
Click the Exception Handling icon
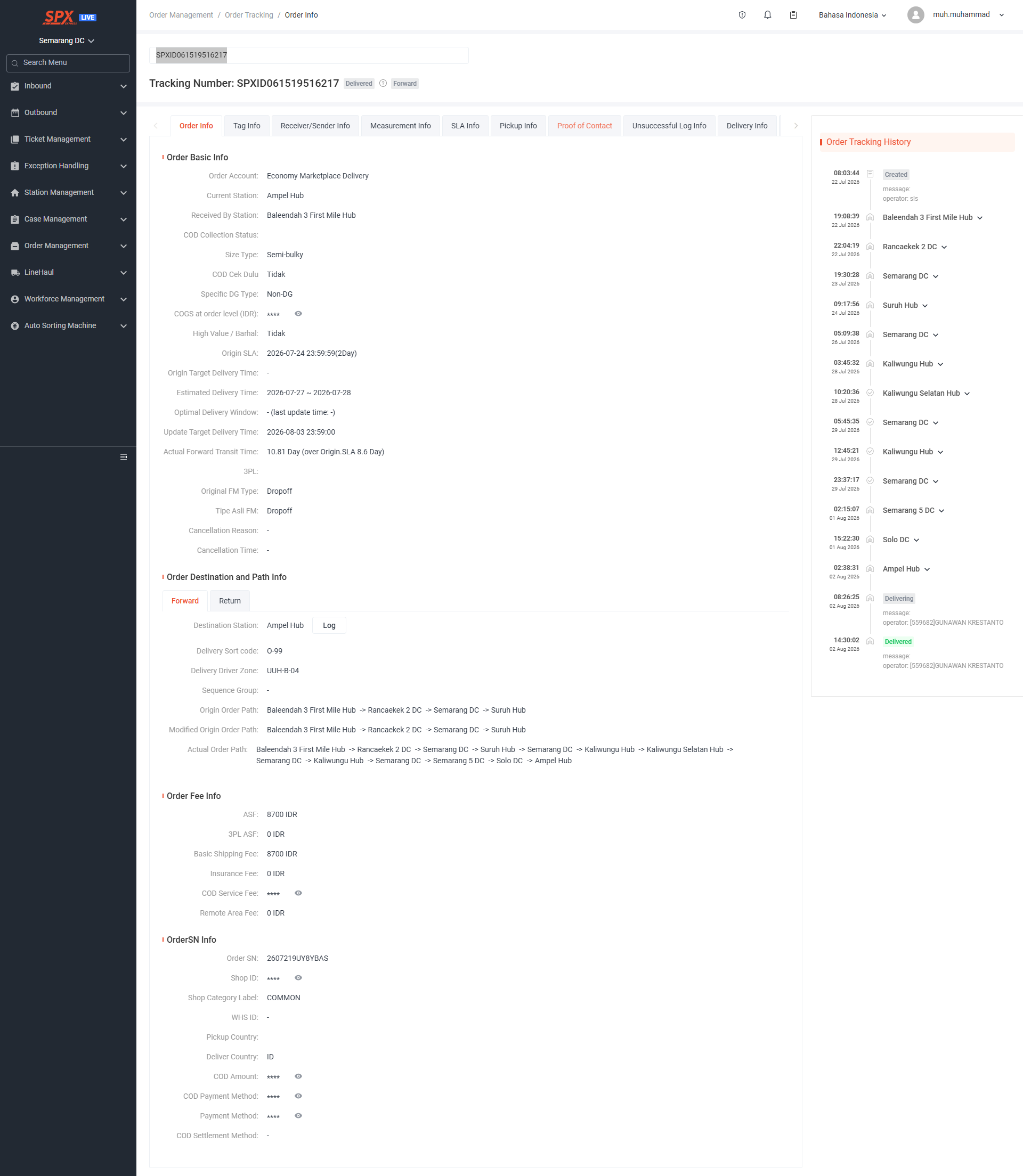click(x=15, y=166)
